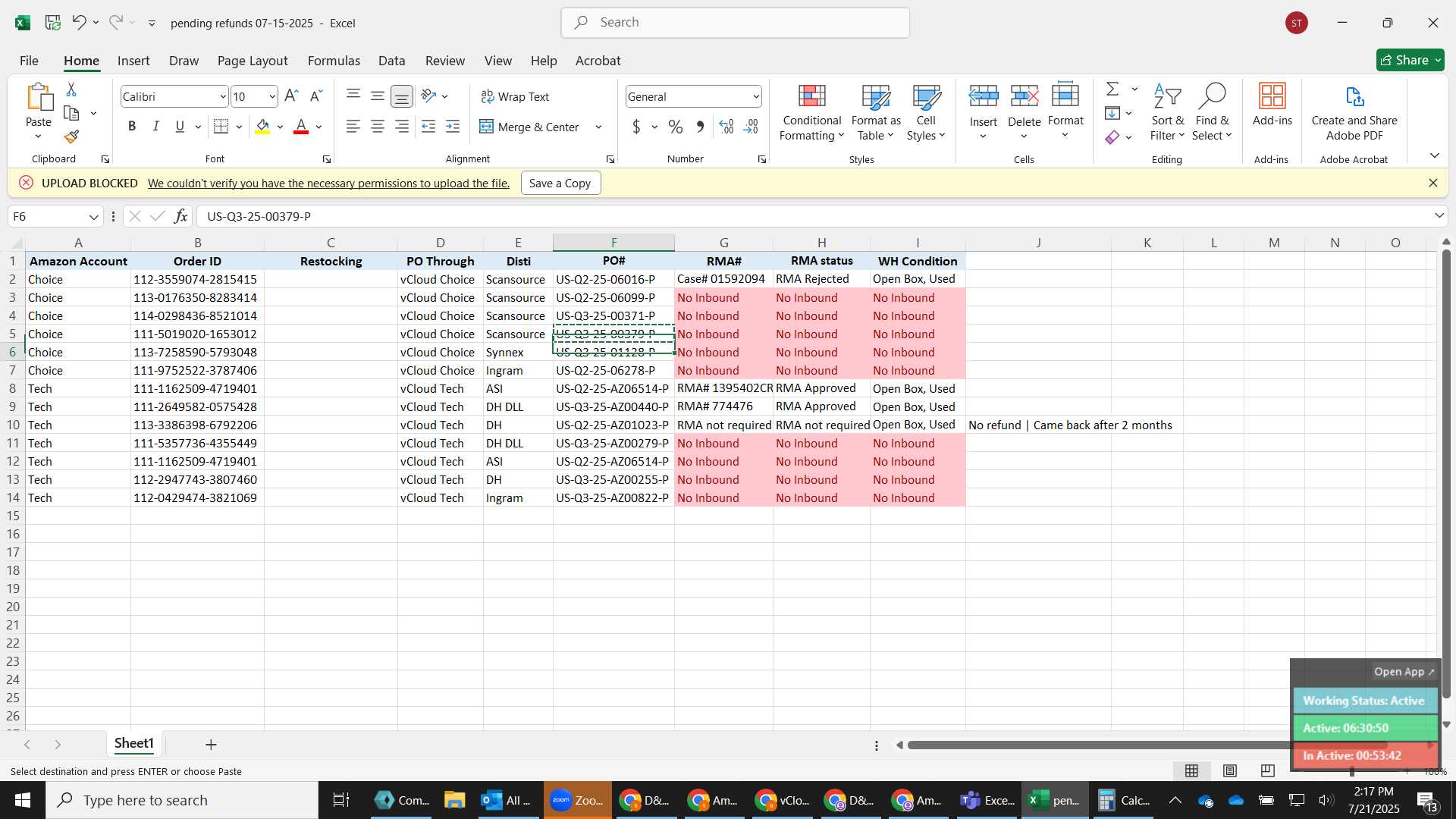
Task: Toggle Italic formatting
Action: pyautogui.click(x=156, y=127)
